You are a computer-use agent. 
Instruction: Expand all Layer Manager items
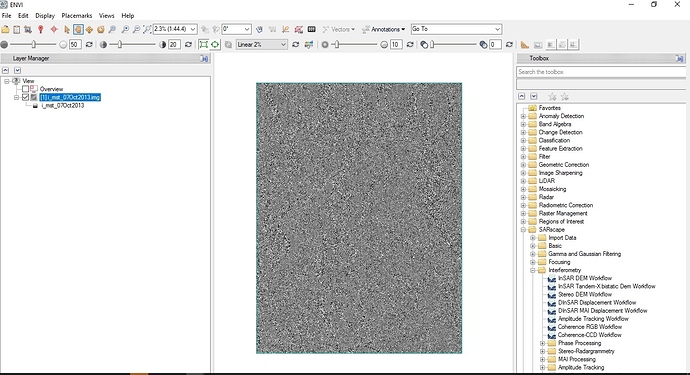17,70
